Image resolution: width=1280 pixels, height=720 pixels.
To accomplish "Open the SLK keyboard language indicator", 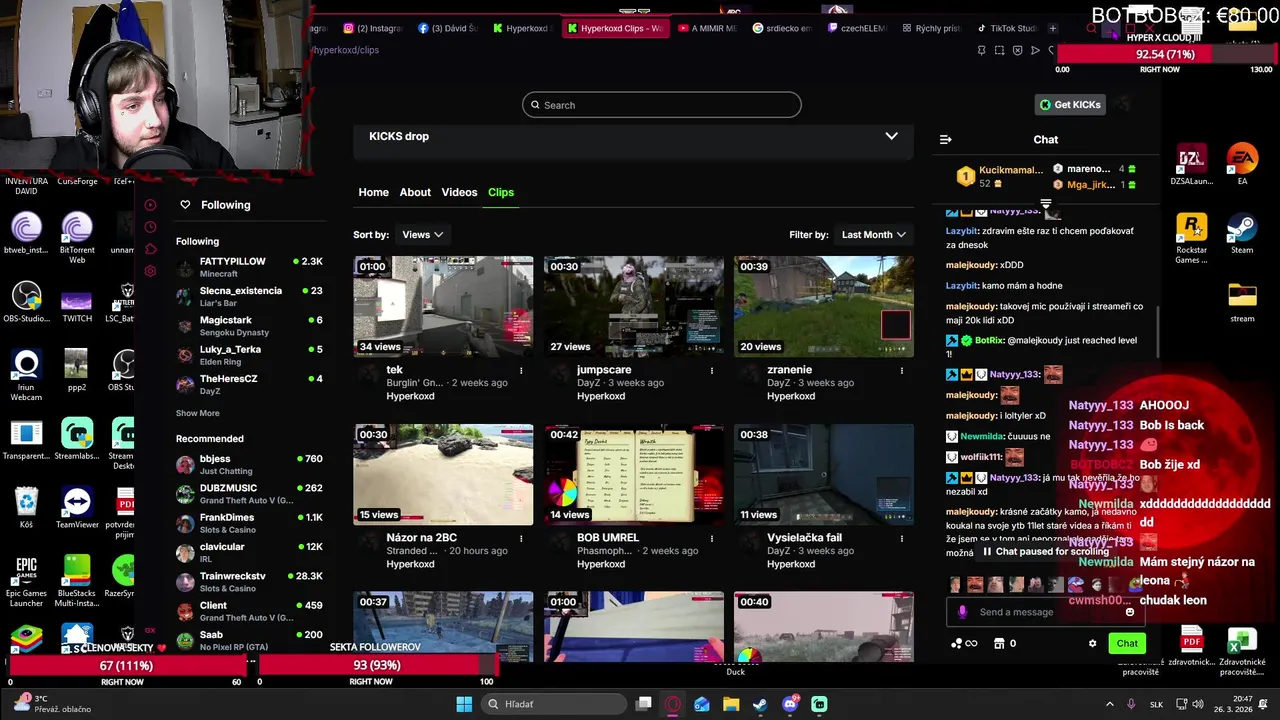I will point(1156,704).
